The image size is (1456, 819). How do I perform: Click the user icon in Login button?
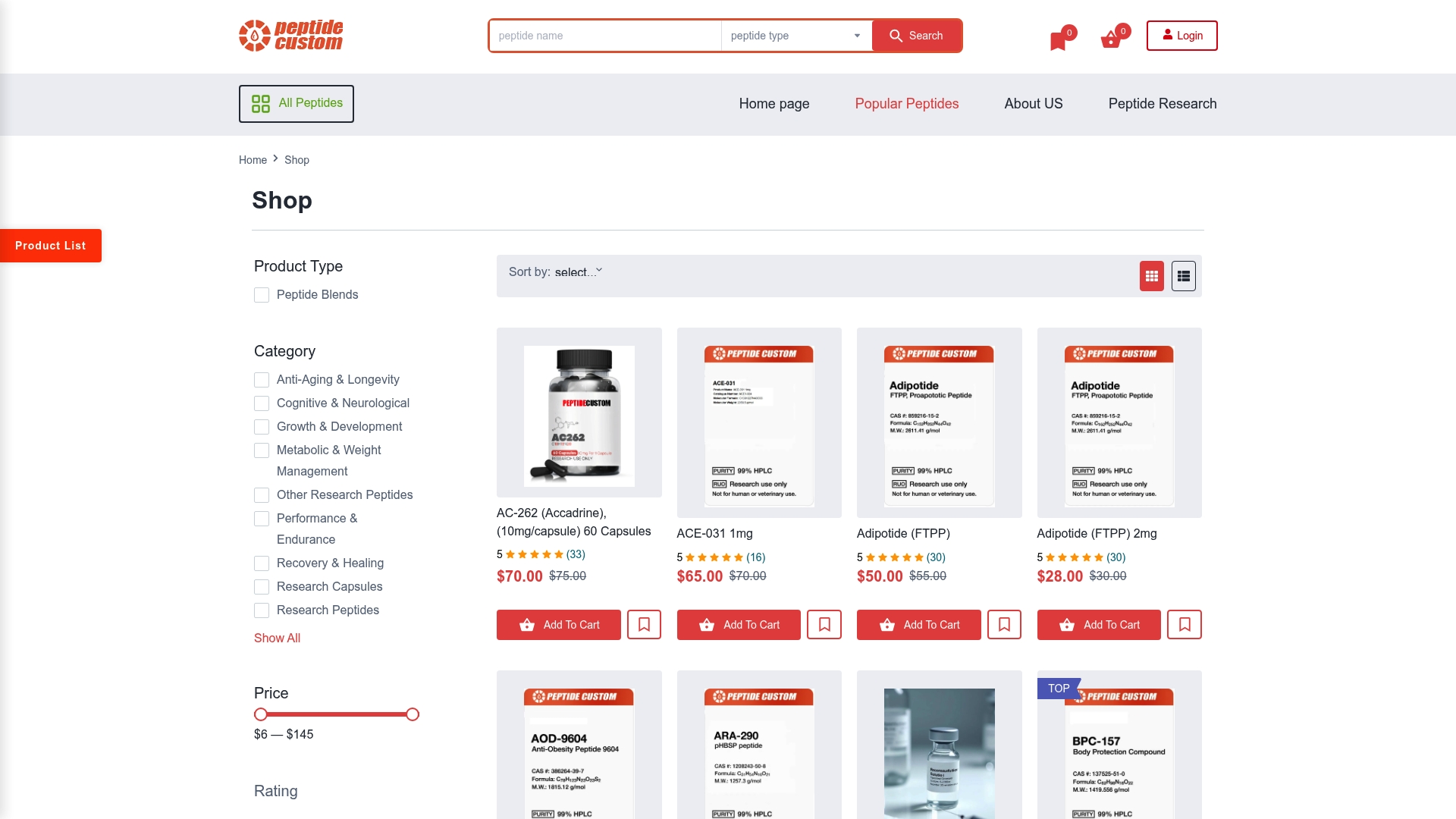(x=1168, y=35)
